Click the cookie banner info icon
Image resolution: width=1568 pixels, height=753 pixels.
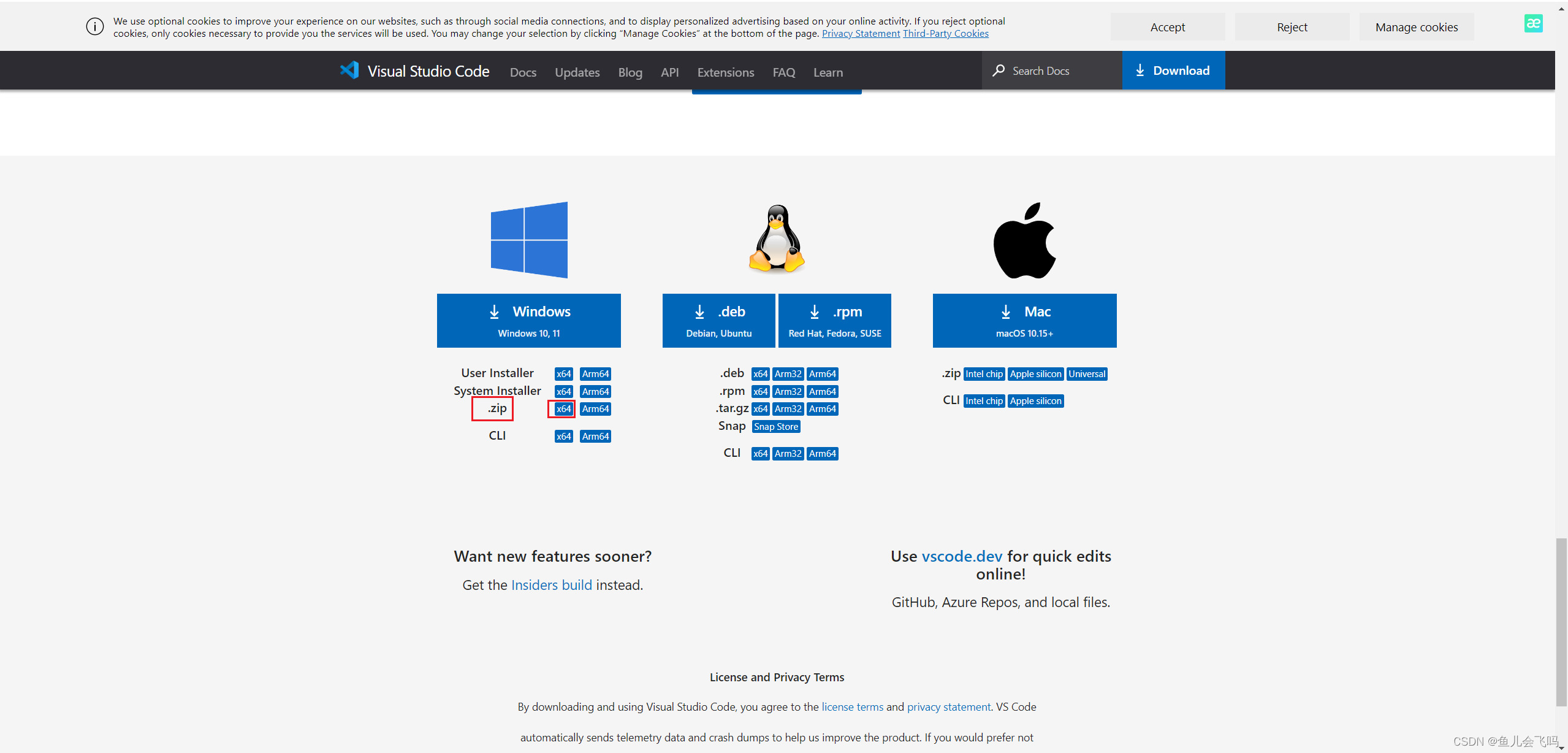(x=95, y=26)
